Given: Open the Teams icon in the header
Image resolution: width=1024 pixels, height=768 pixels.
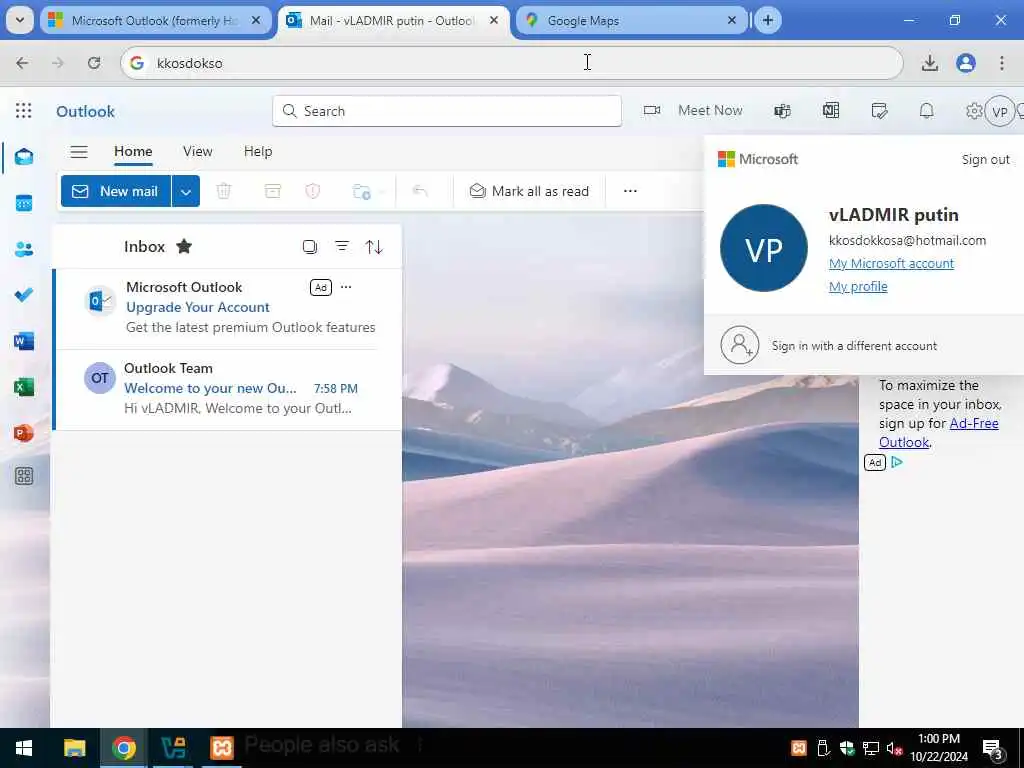Looking at the screenshot, I should coord(782,111).
